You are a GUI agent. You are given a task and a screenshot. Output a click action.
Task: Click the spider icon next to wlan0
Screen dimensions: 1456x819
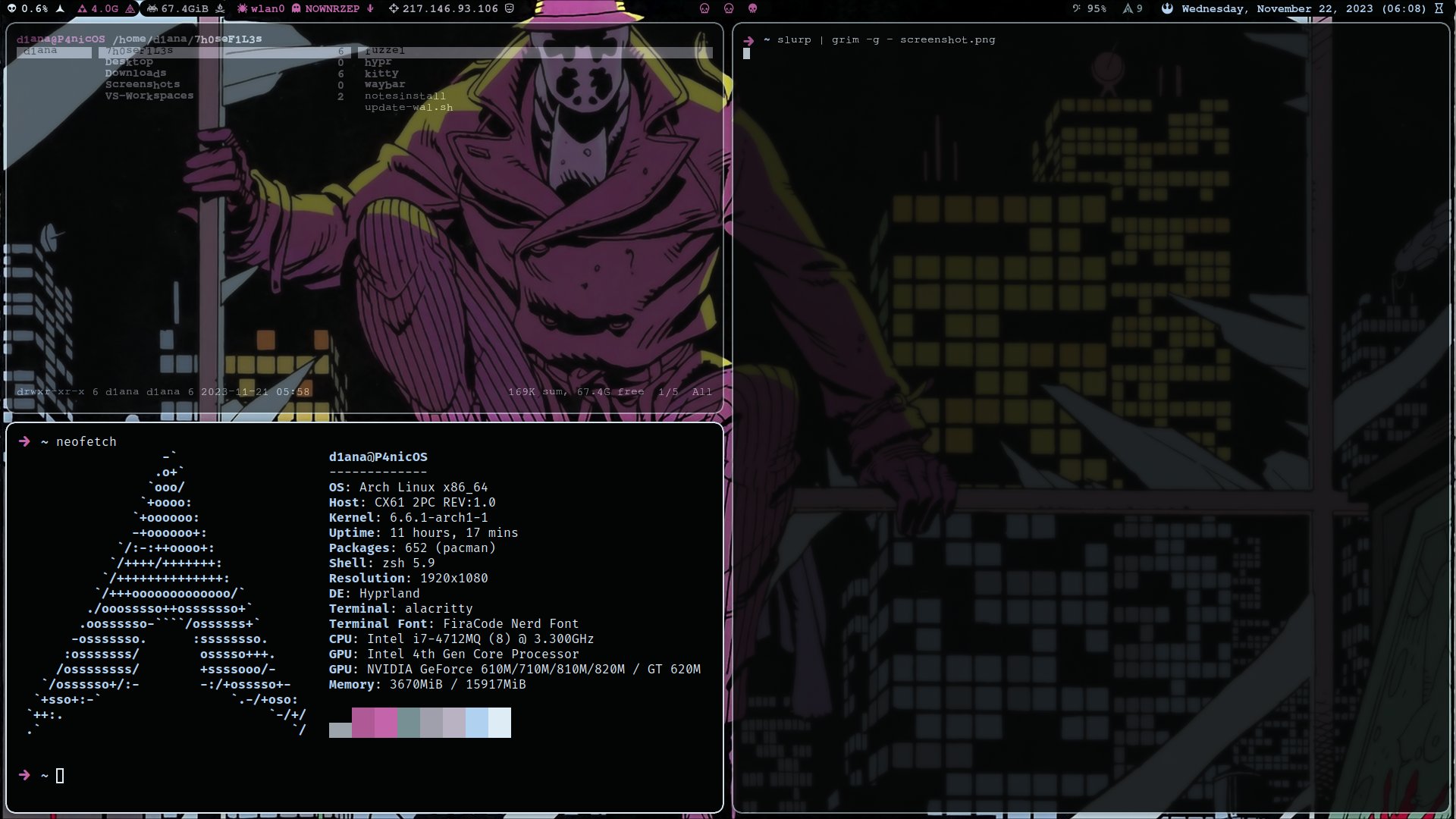241,8
